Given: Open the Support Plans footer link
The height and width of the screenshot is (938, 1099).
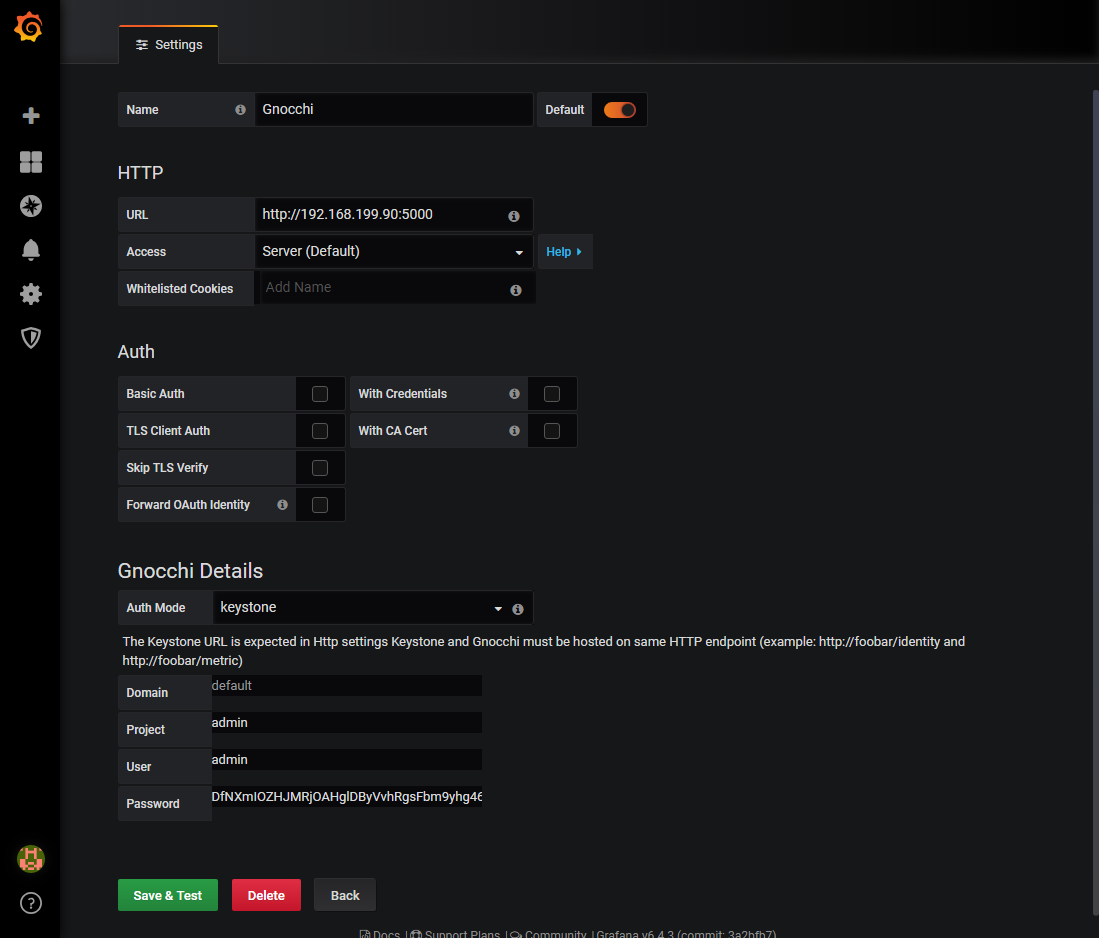Looking at the screenshot, I should (456, 934).
